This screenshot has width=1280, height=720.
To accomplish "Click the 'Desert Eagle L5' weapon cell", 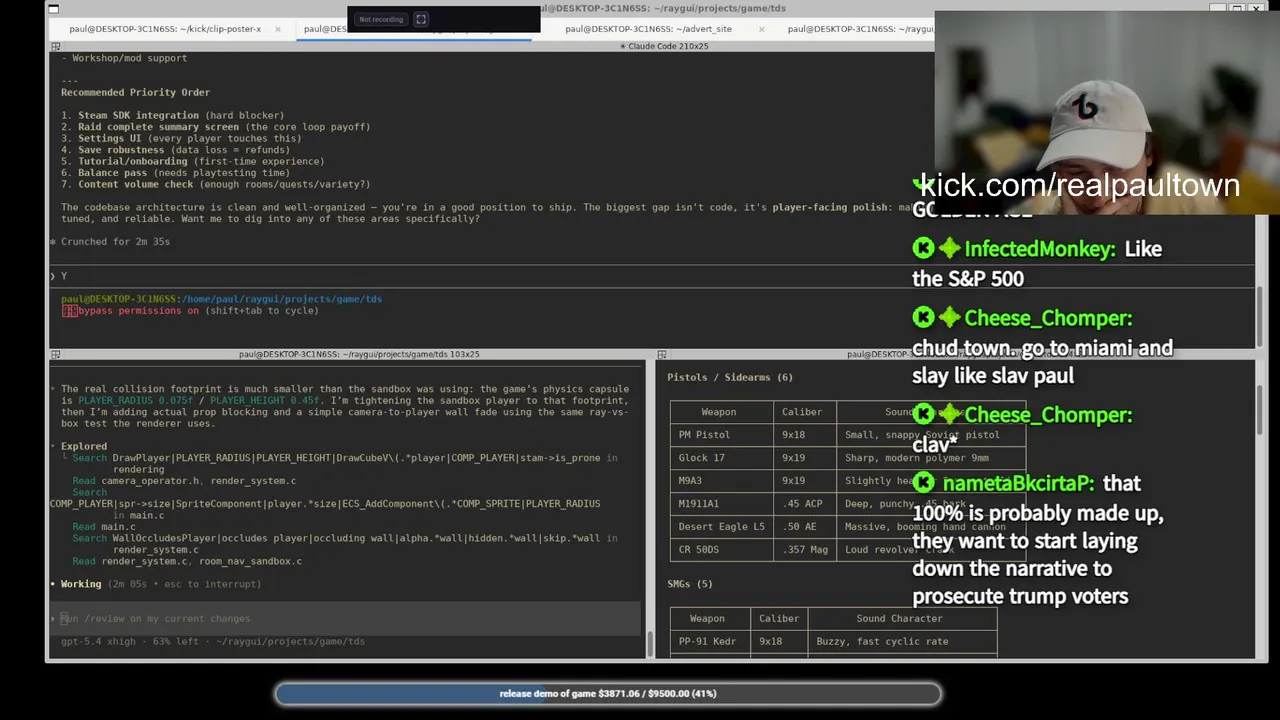I will [x=721, y=527].
